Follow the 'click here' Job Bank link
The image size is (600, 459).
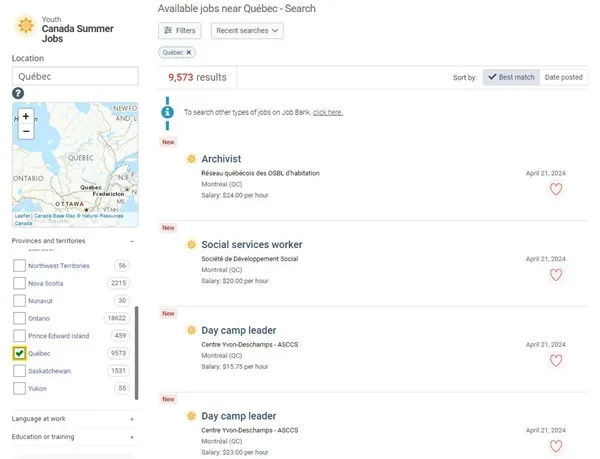click(327, 113)
